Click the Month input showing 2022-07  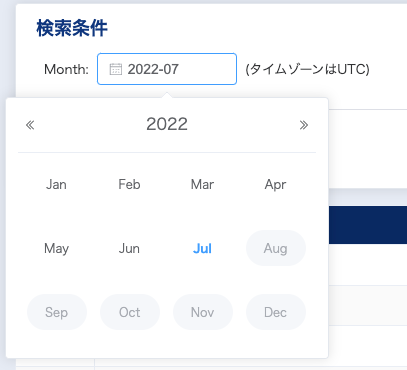pos(167,69)
